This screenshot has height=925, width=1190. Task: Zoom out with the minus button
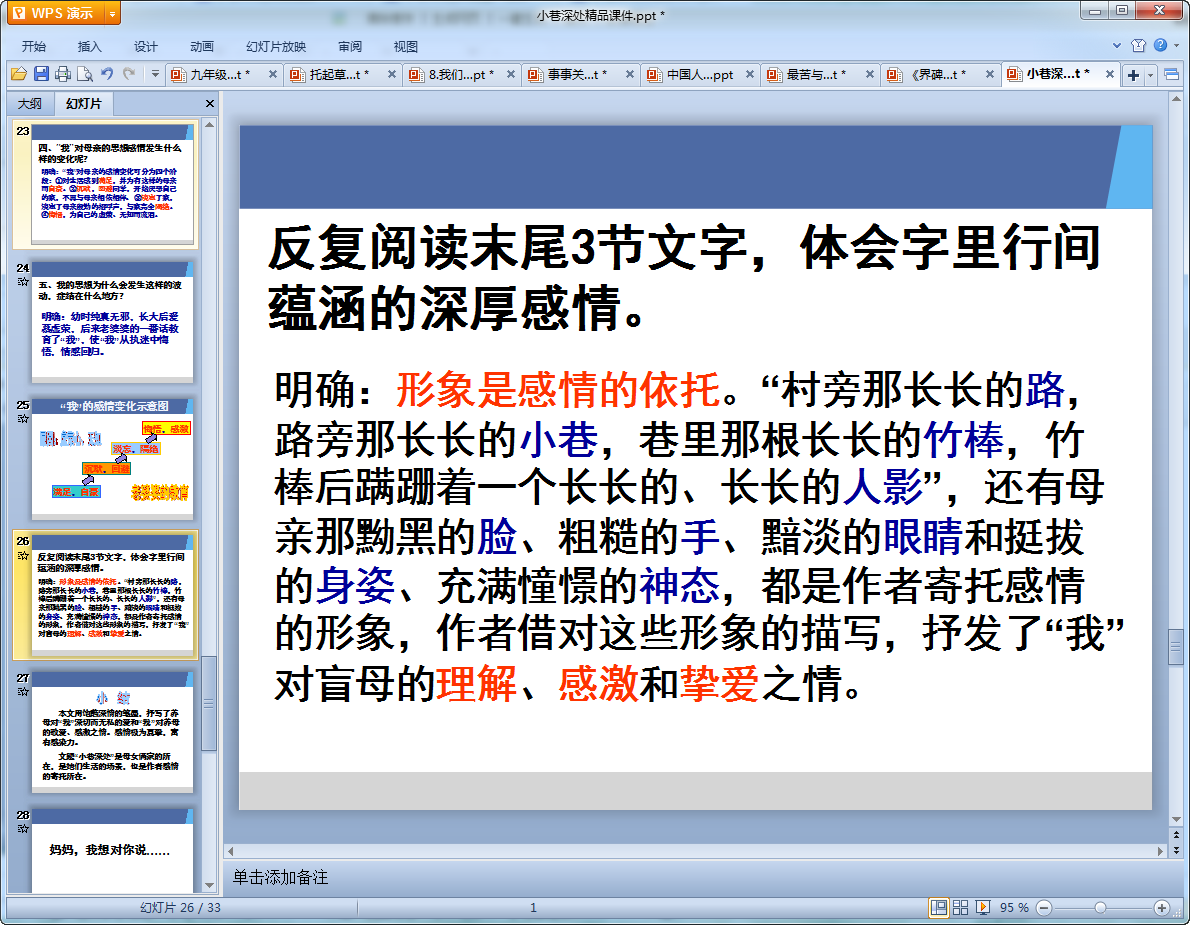click(1044, 908)
